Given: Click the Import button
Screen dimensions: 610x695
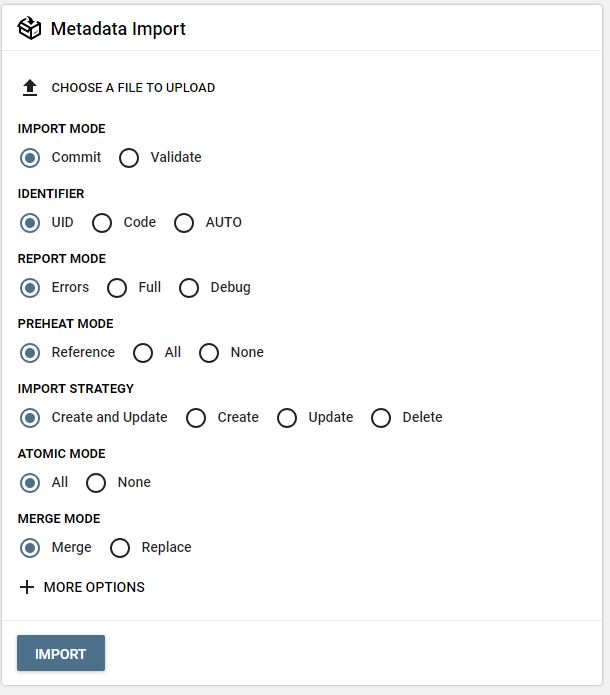Looking at the screenshot, I should pyautogui.click(x=61, y=653).
